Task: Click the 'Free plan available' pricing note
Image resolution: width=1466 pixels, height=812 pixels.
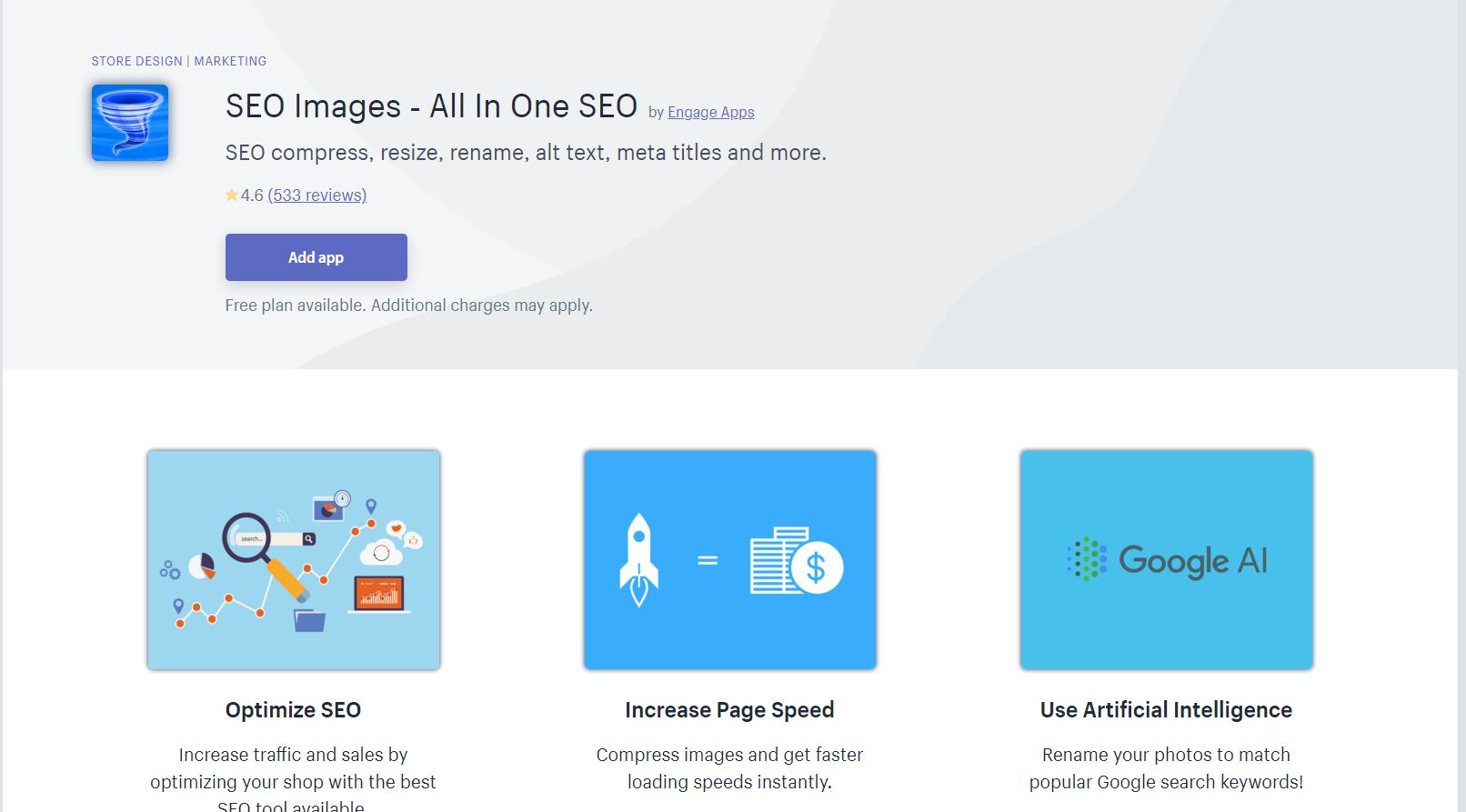Action: coord(409,306)
